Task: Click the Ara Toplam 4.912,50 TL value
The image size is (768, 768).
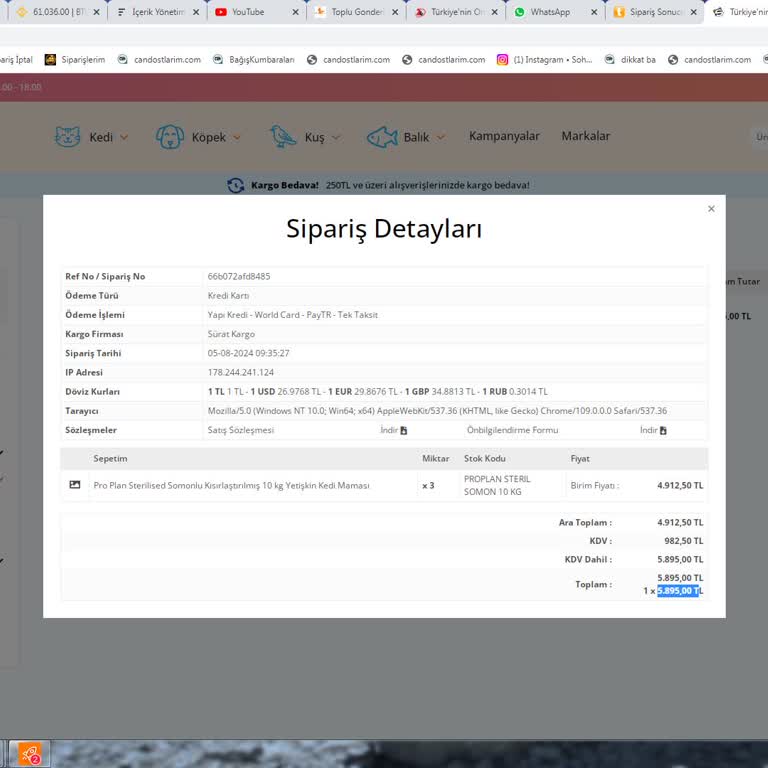Action: point(680,523)
